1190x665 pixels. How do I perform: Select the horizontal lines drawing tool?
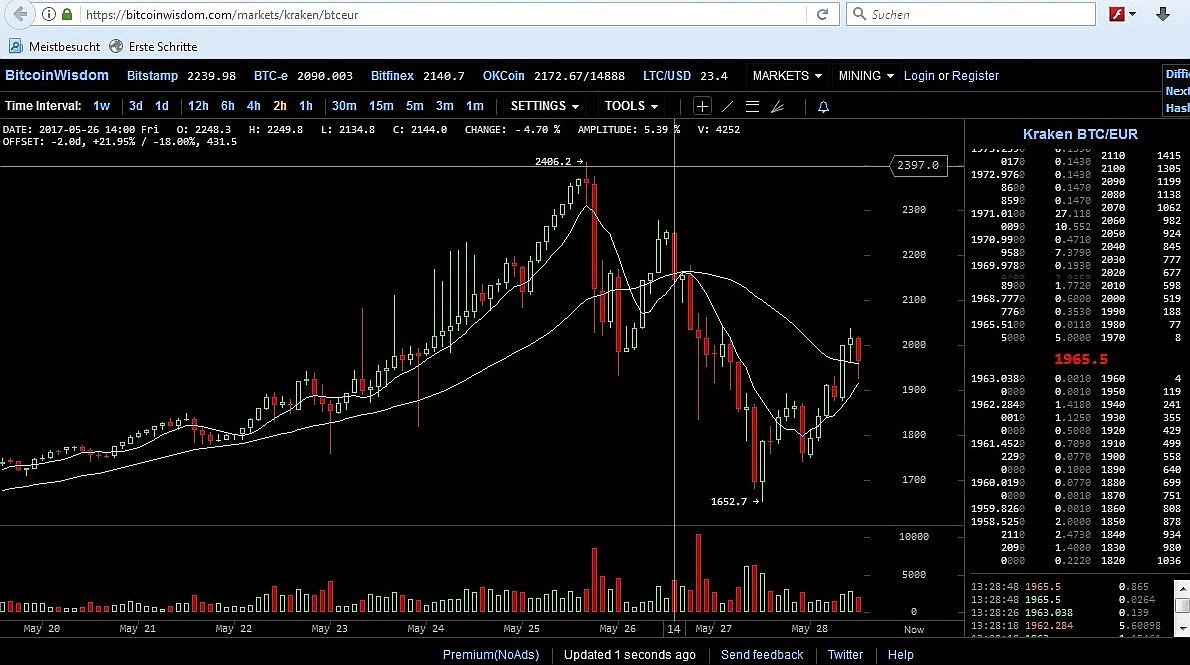pyautogui.click(x=752, y=106)
